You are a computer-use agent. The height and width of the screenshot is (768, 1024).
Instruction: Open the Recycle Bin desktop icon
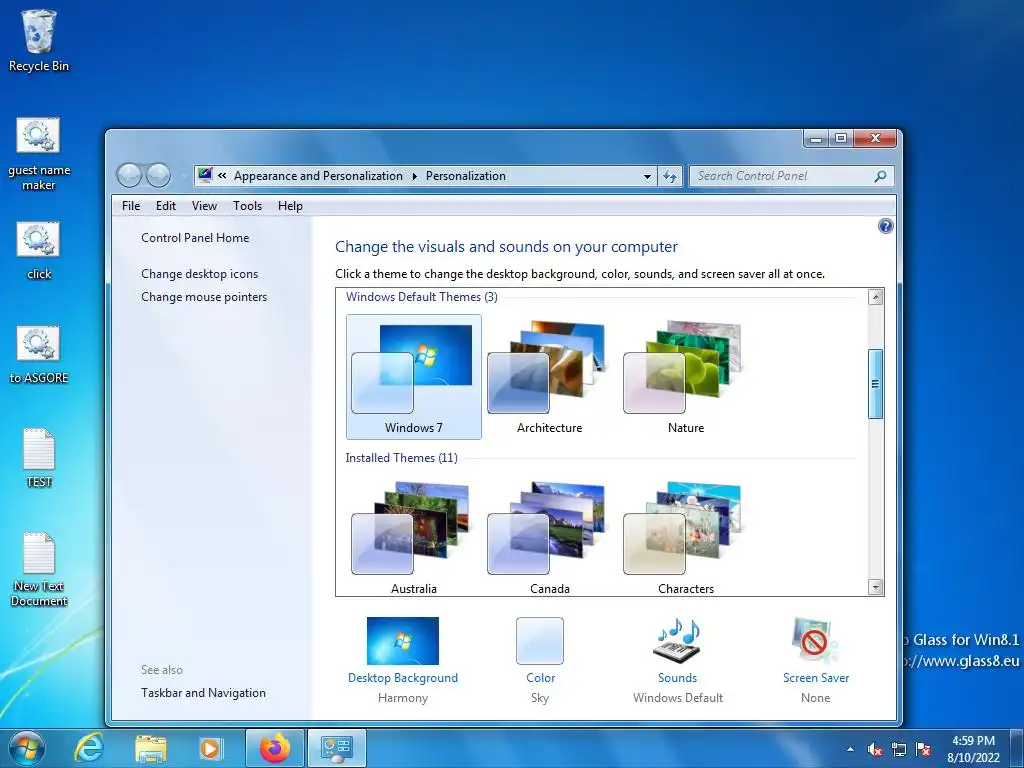39,40
